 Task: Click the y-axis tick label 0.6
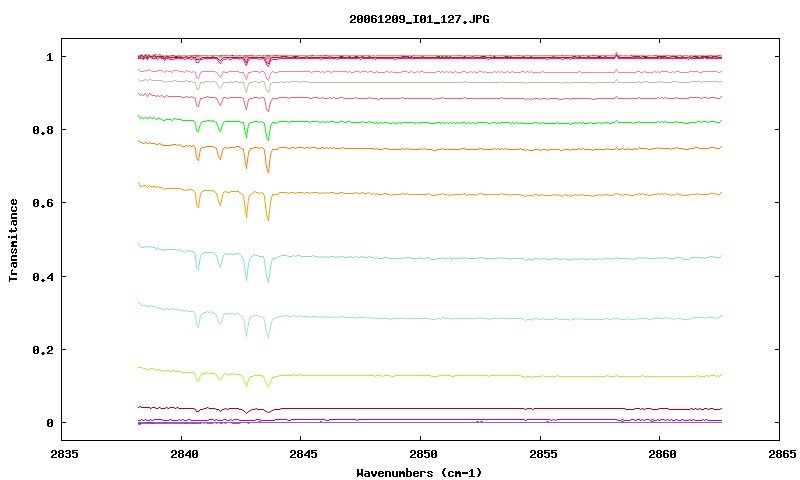(43, 203)
